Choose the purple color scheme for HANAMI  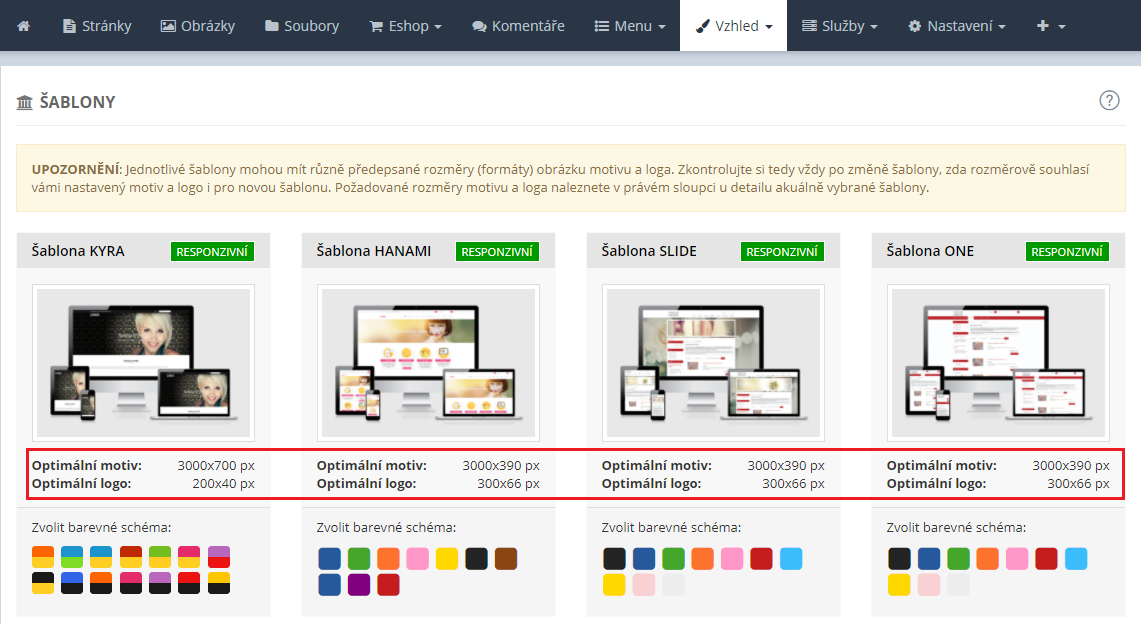point(359,585)
